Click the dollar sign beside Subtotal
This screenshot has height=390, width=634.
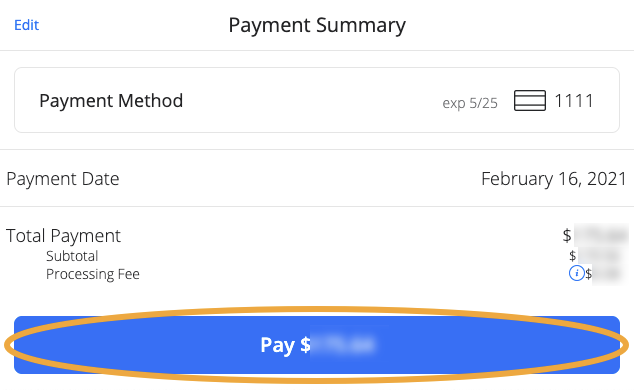pos(572,255)
